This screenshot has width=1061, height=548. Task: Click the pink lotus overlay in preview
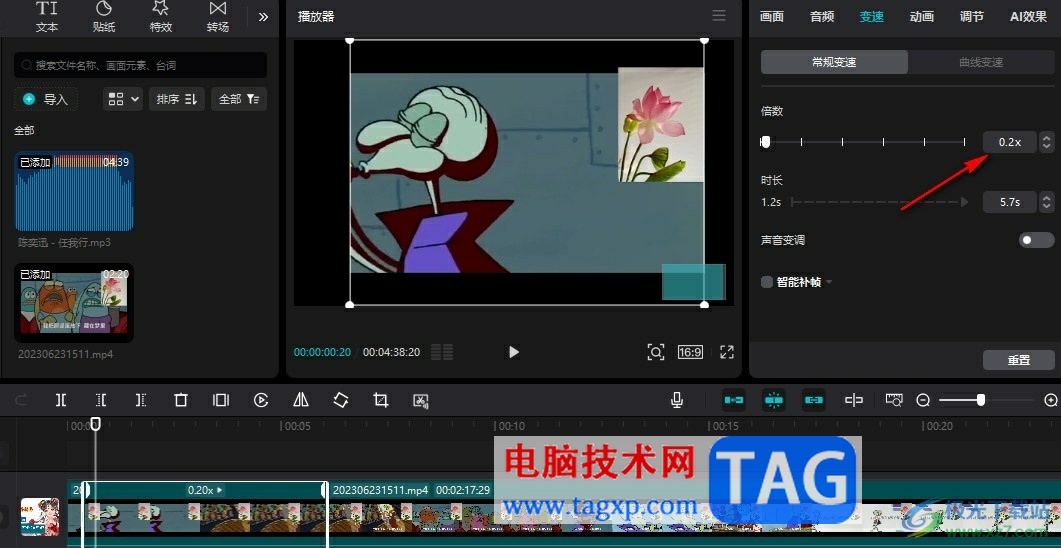click(x=660, y=124)
